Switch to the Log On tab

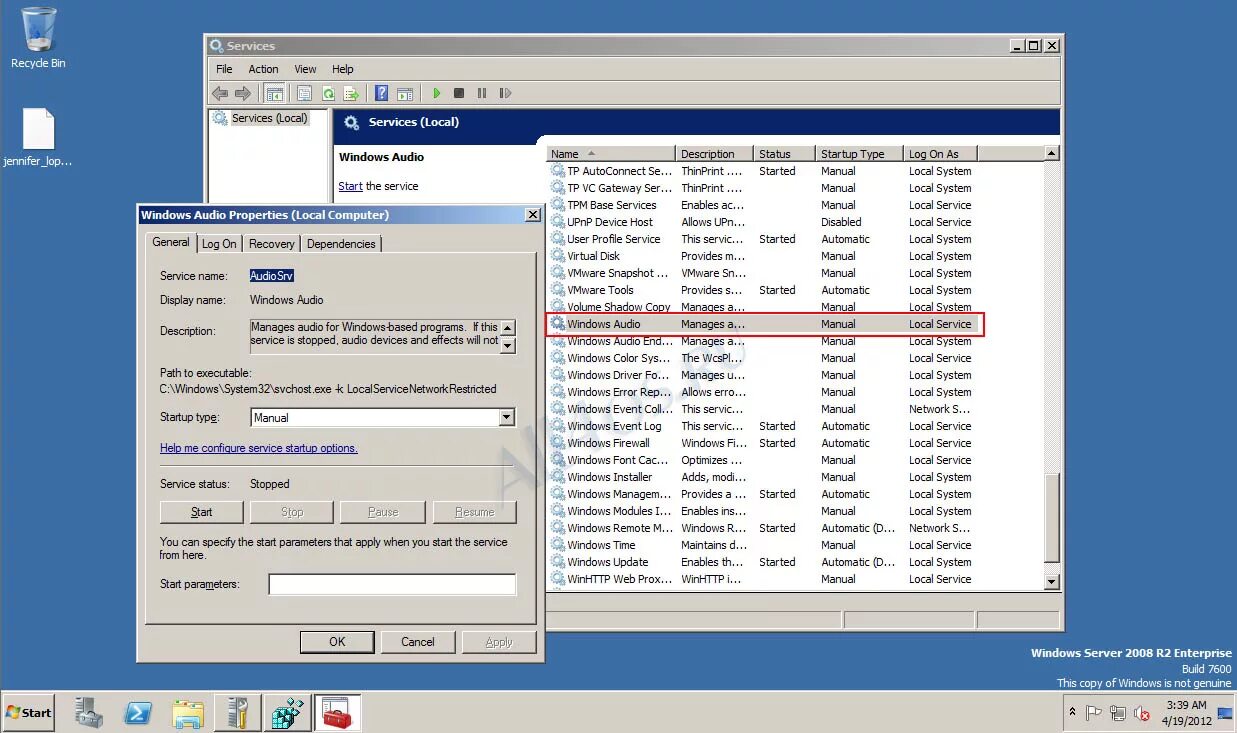[x=219, y=244]
